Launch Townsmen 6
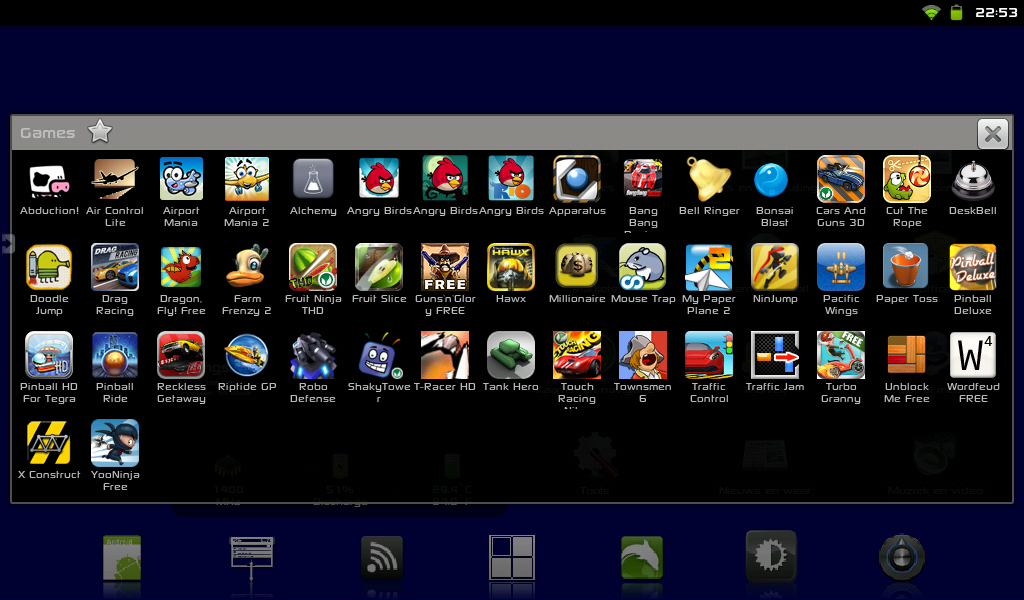The image size is (1024, 600). tap(643, 355)
